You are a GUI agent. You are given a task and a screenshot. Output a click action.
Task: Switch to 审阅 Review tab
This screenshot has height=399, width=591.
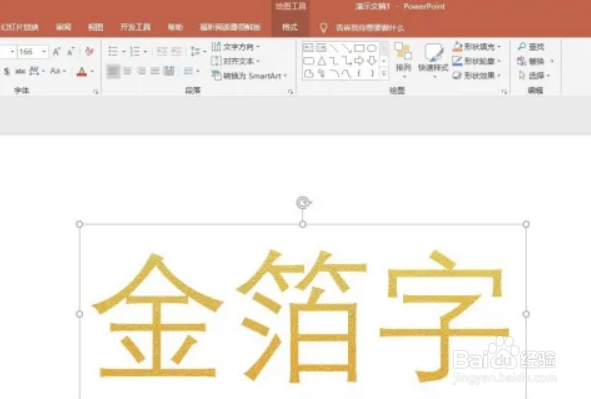[x=63, y=27]
